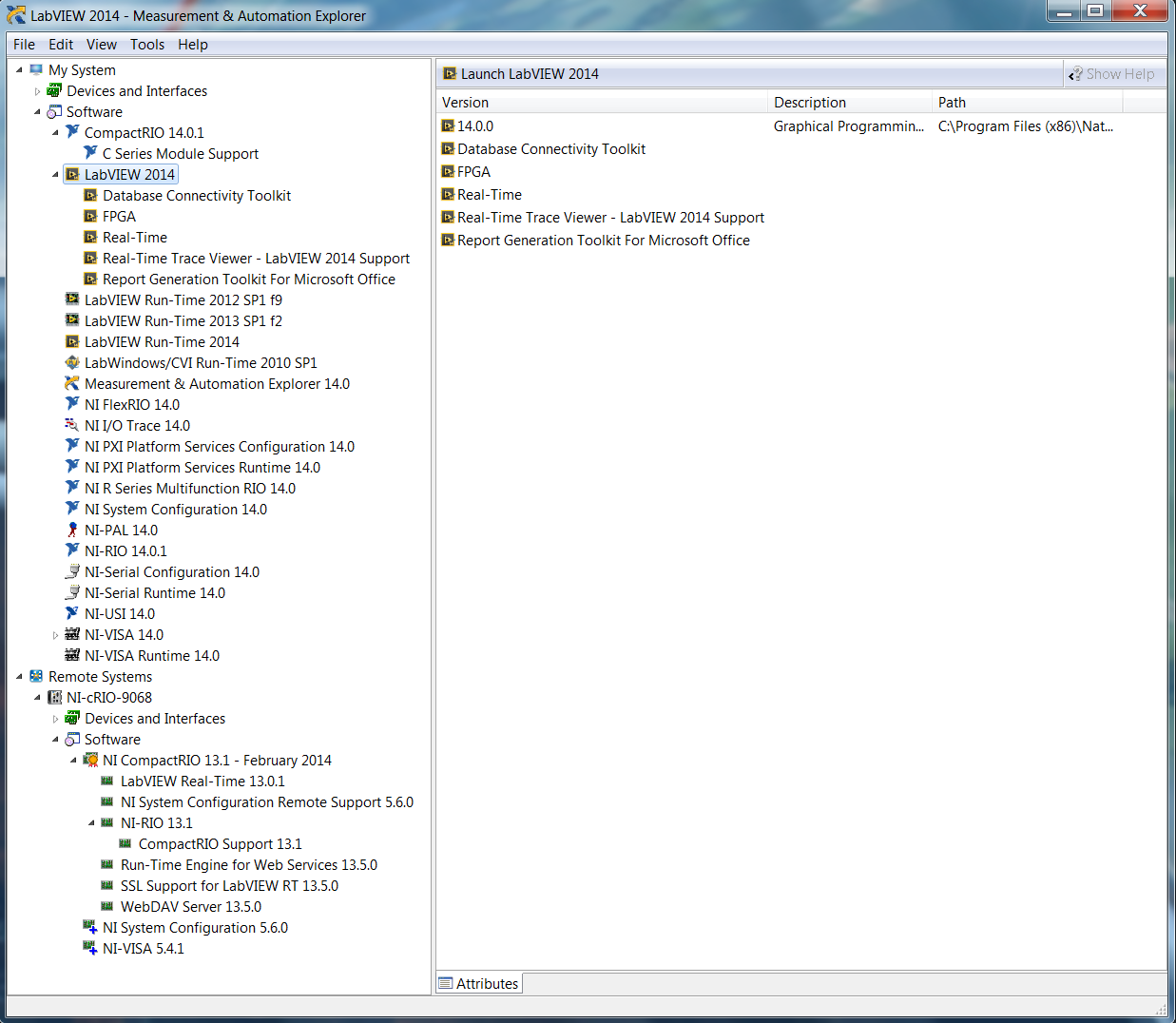Image resolution: width=1176 pixels, height=1023 pixels.
Task: Select Report Generation Toolkit in right list
Action: pos(604,240)
